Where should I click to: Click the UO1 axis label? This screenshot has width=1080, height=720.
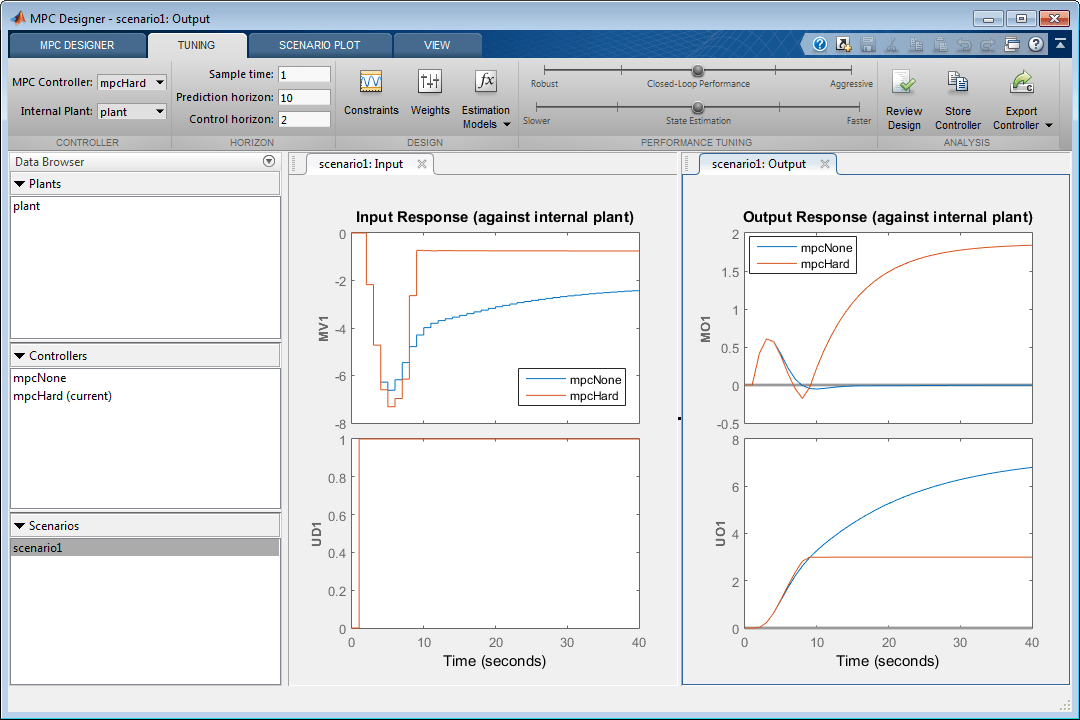720,534
